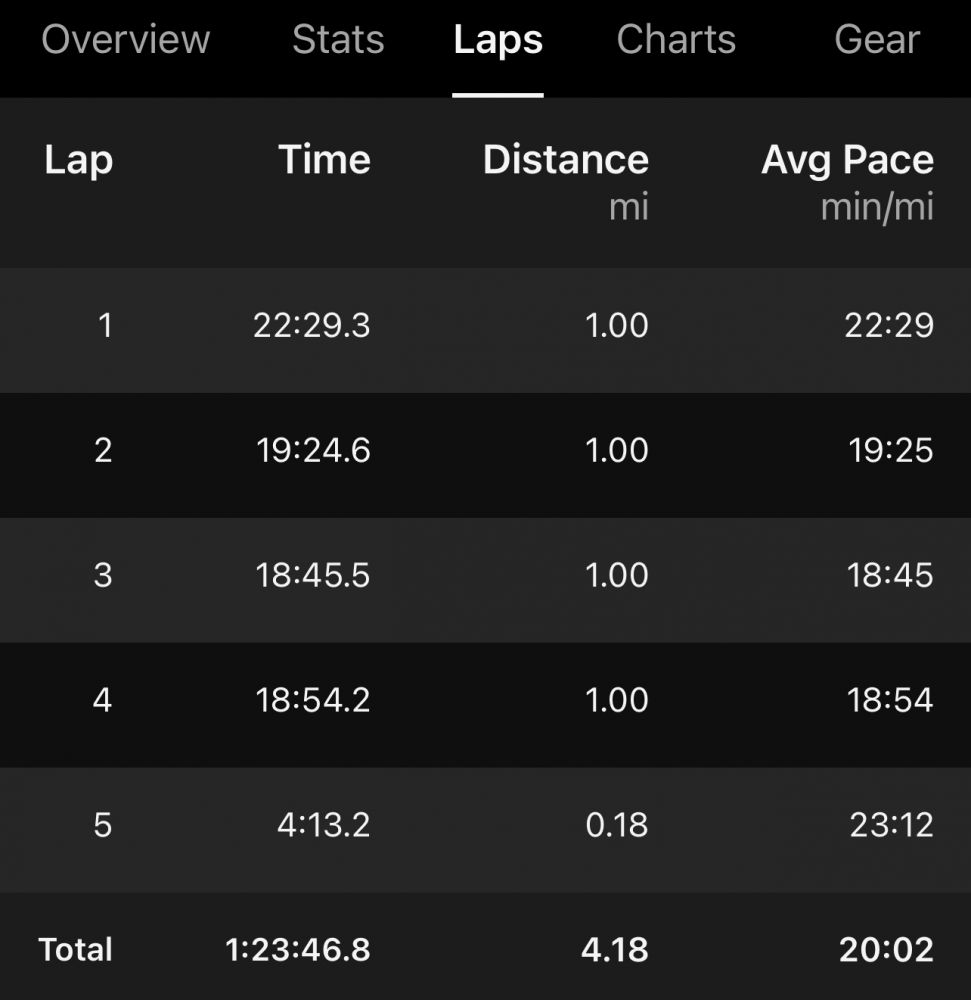
Task: Select lap 4 row time 18:54.2
Action: pyautogui.click(x=313, y=700)
